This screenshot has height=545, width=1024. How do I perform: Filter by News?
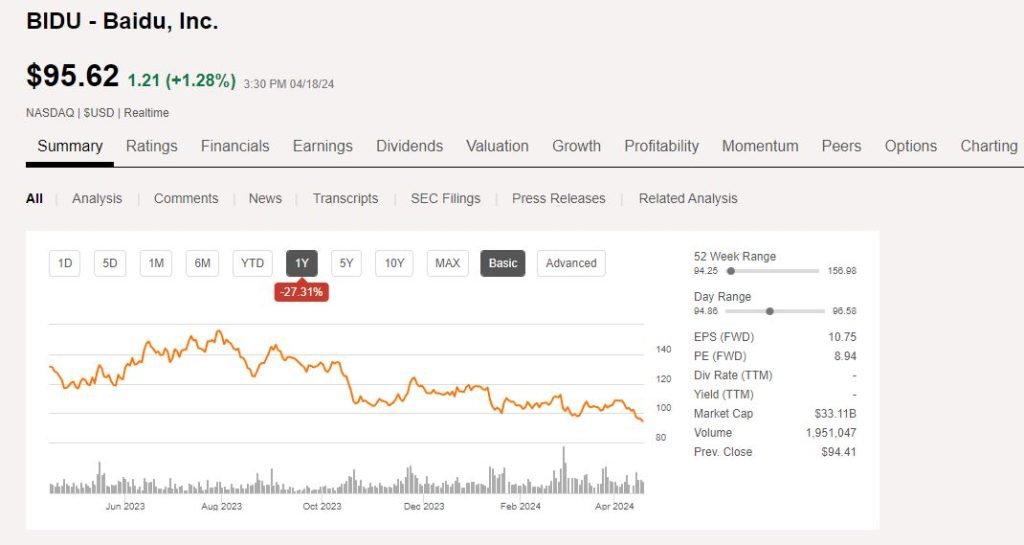coord(265,198)
